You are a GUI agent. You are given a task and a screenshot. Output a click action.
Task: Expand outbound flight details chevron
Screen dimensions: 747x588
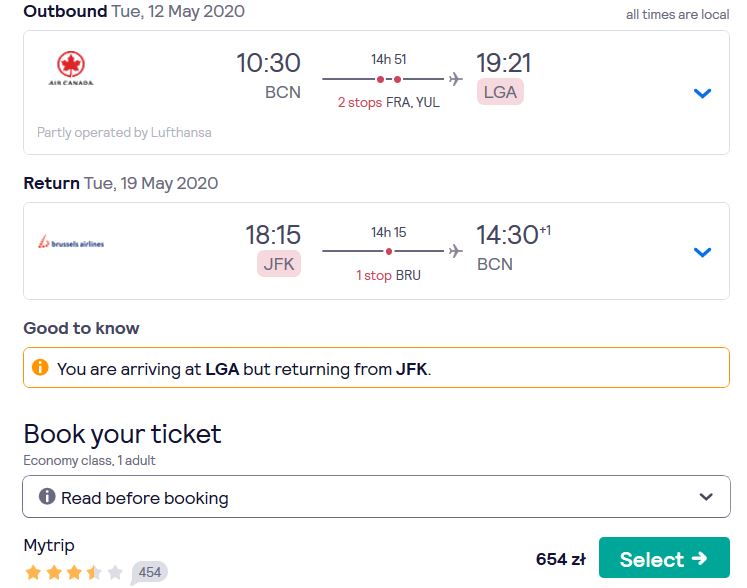pyautogui.click(x=702, y=93)
